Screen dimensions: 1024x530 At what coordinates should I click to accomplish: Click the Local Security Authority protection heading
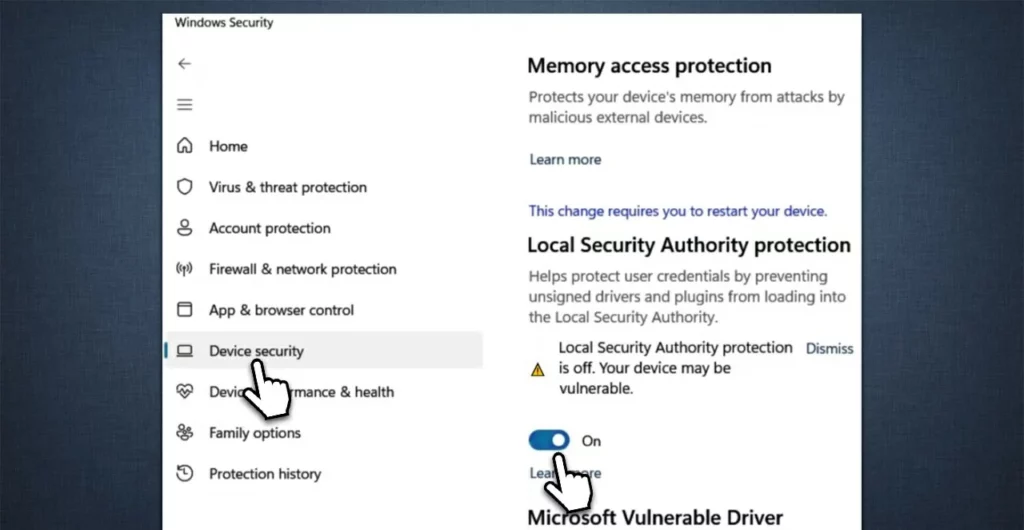(x=688, y=245)
